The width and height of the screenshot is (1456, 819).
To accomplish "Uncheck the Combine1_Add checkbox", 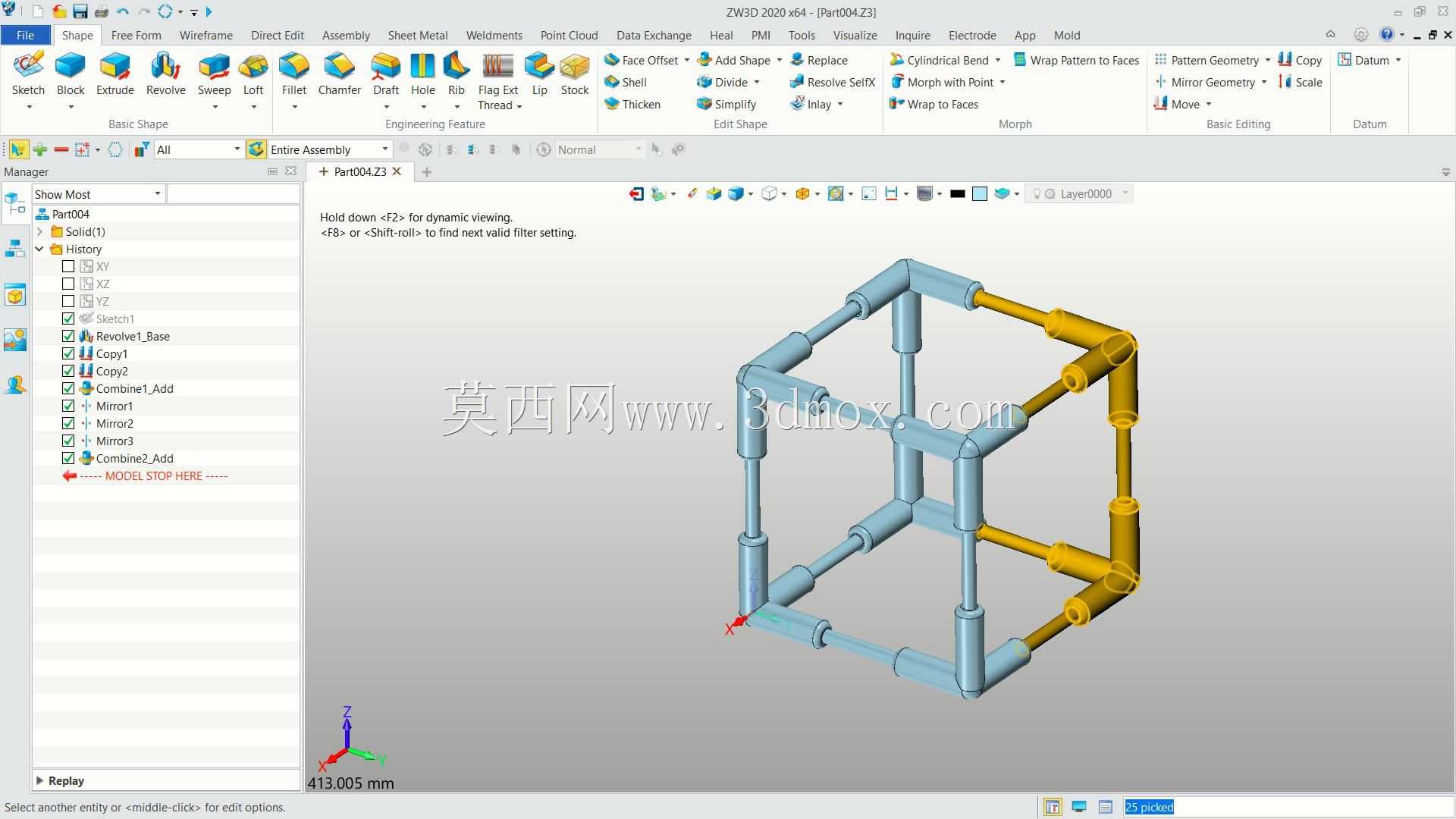I will click(x=68, y=388).
